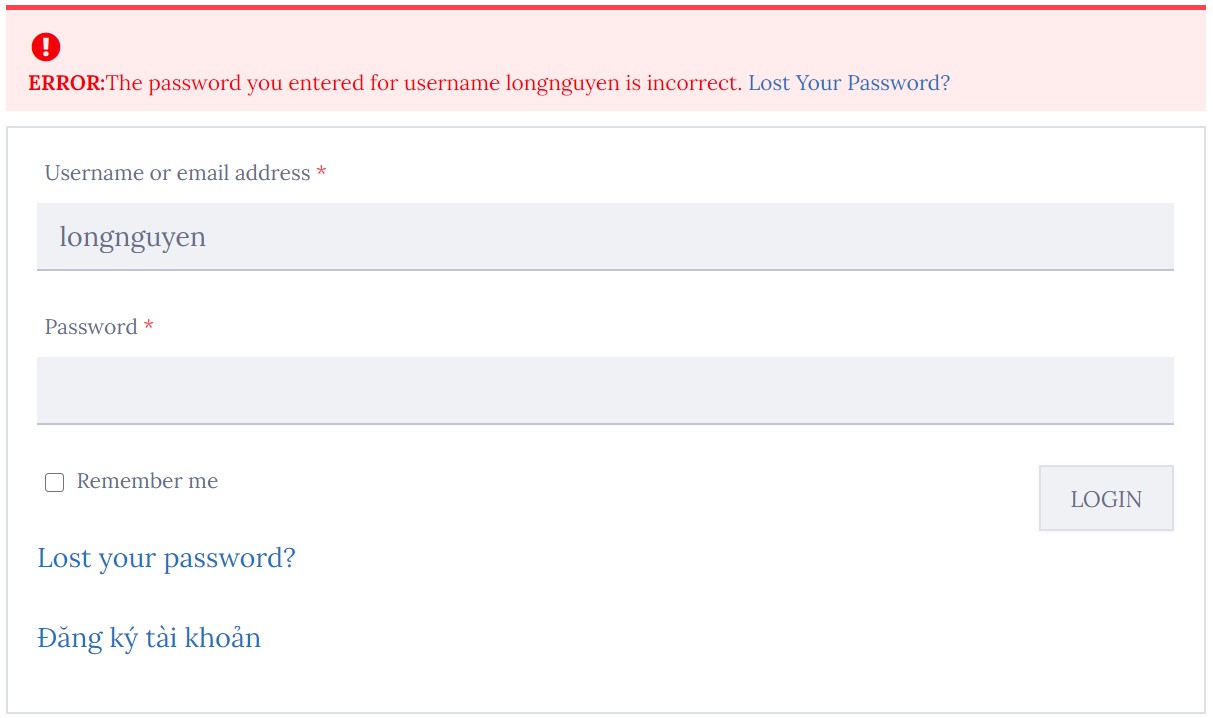Click the Username or email address label

177,173
